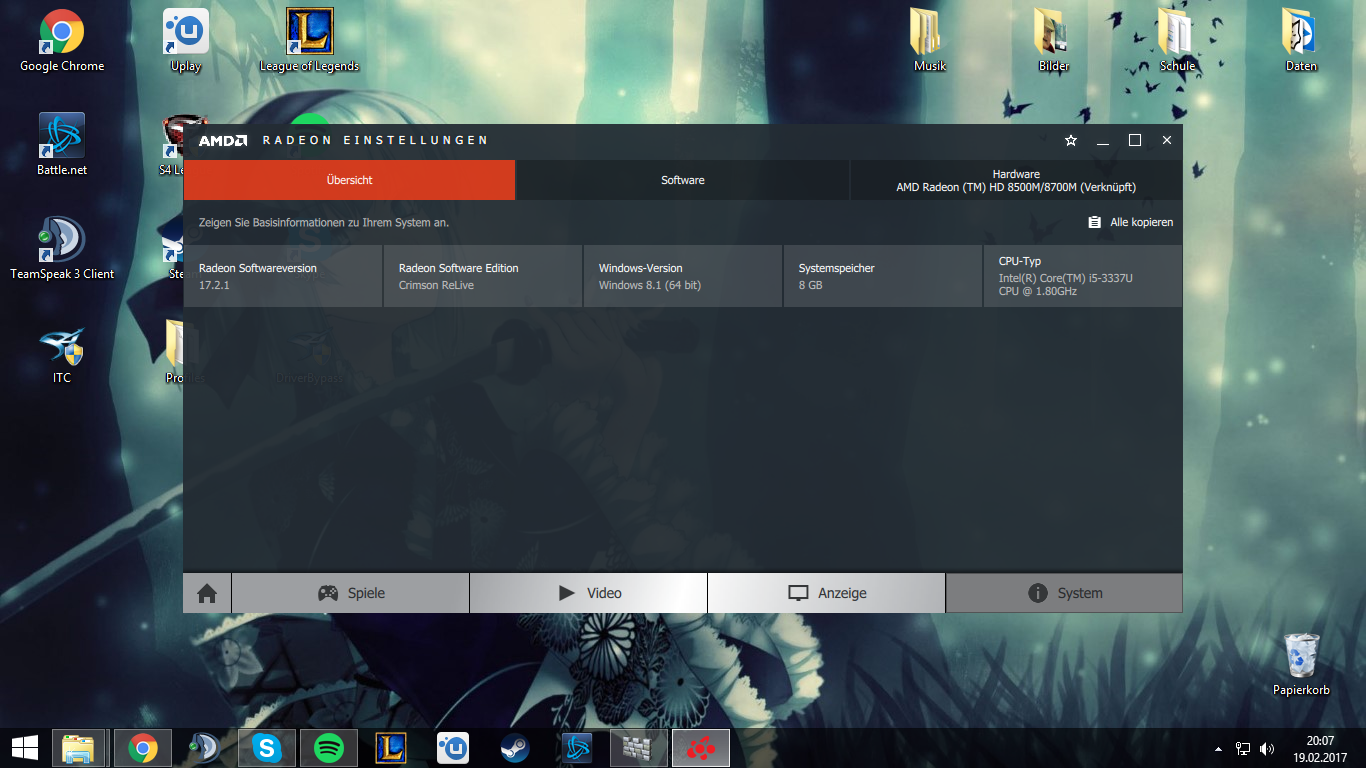
Task: Open the Windows Start button
Action: [x=24, y=748]
